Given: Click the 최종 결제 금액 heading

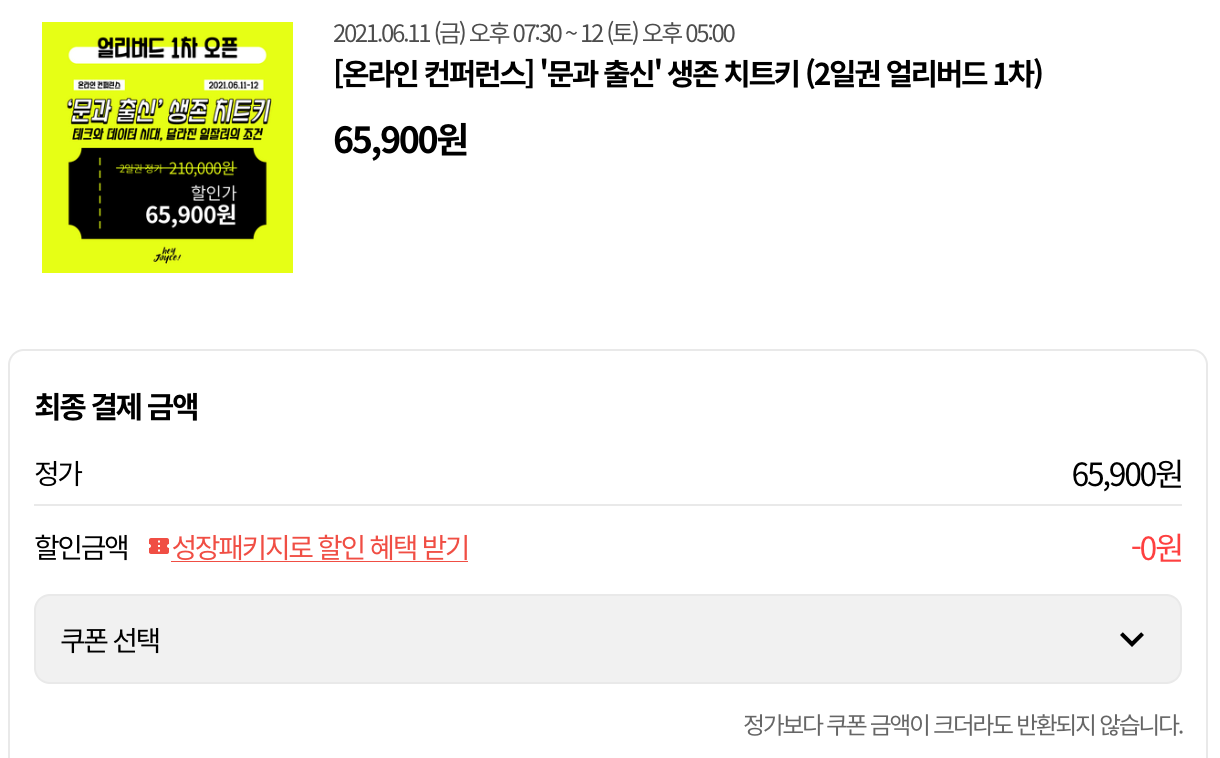Looking at the screenshot, I should pyautogui.click(x=116, y=407).
